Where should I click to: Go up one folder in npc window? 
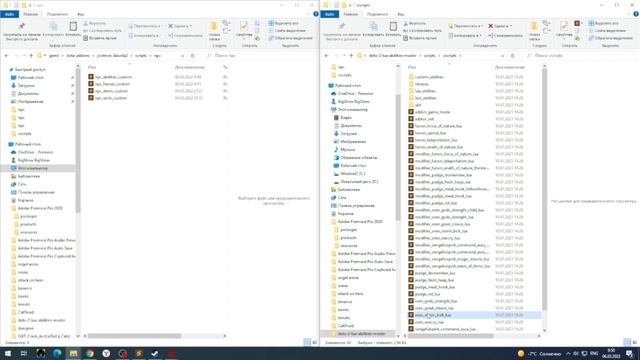pos(31,56)
